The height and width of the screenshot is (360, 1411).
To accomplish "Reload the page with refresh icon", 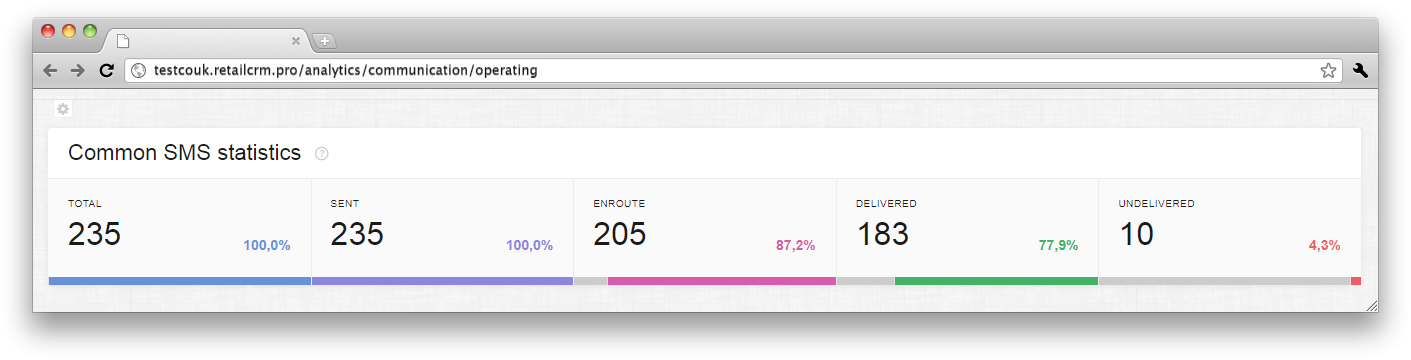I will point(106,70).
